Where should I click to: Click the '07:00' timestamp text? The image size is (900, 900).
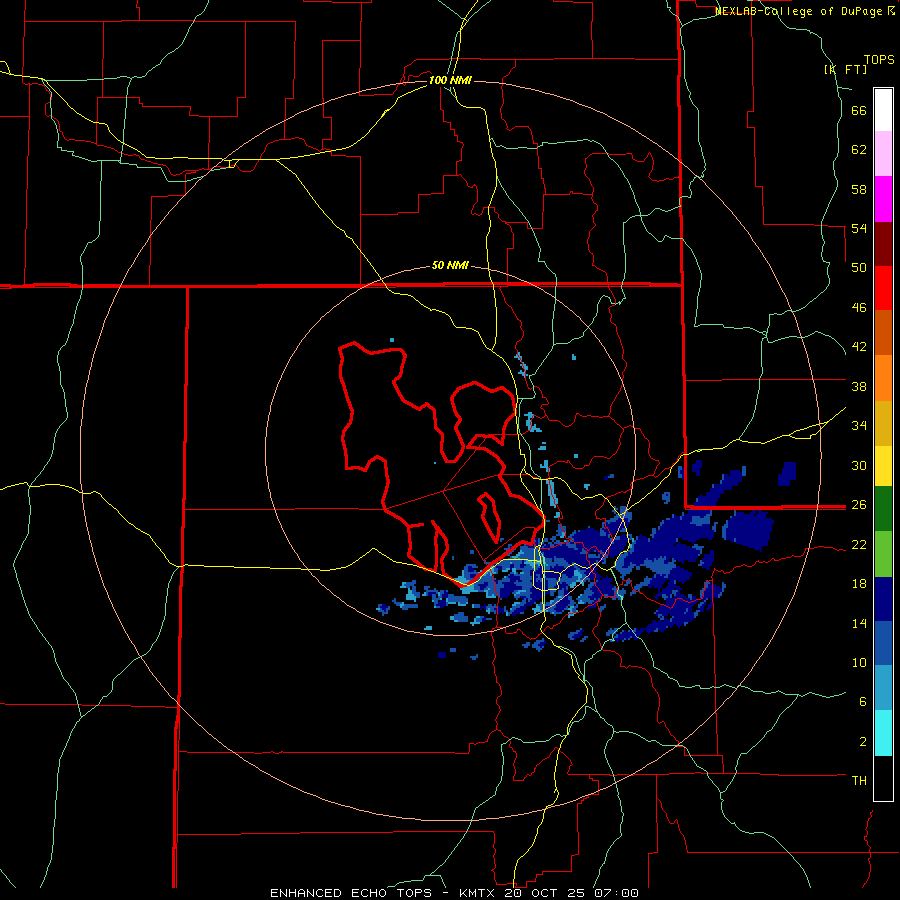[617, 893]
